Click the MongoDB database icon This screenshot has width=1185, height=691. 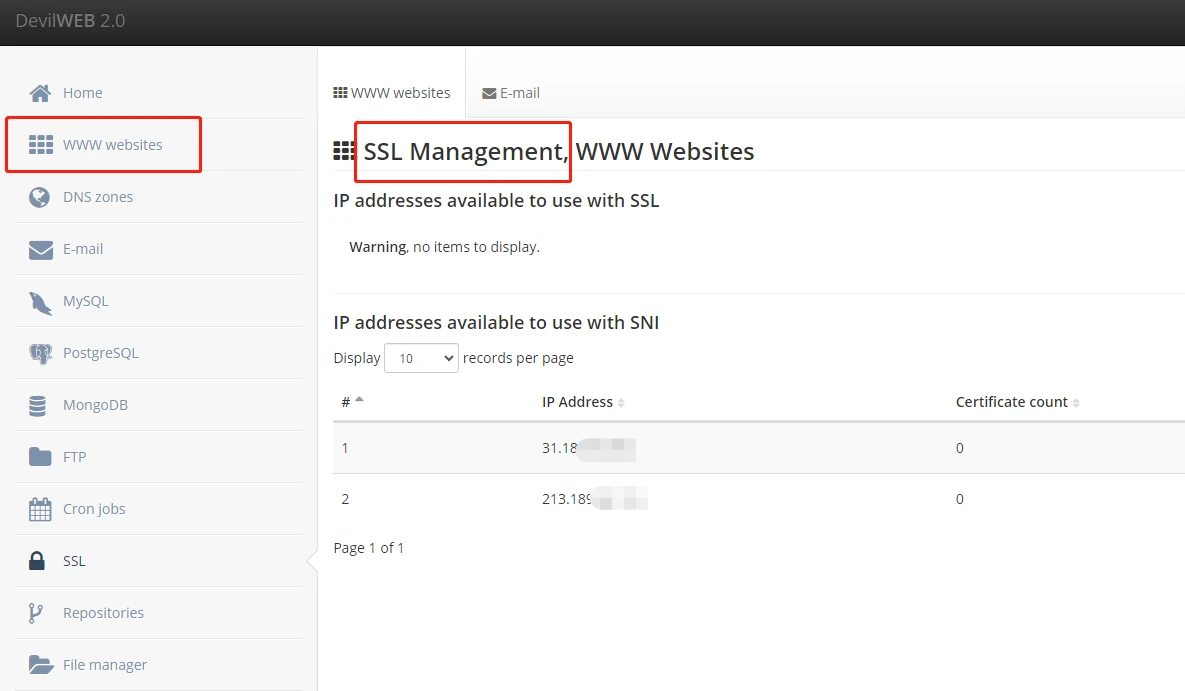pyautogui.click(x=38, y=405)
